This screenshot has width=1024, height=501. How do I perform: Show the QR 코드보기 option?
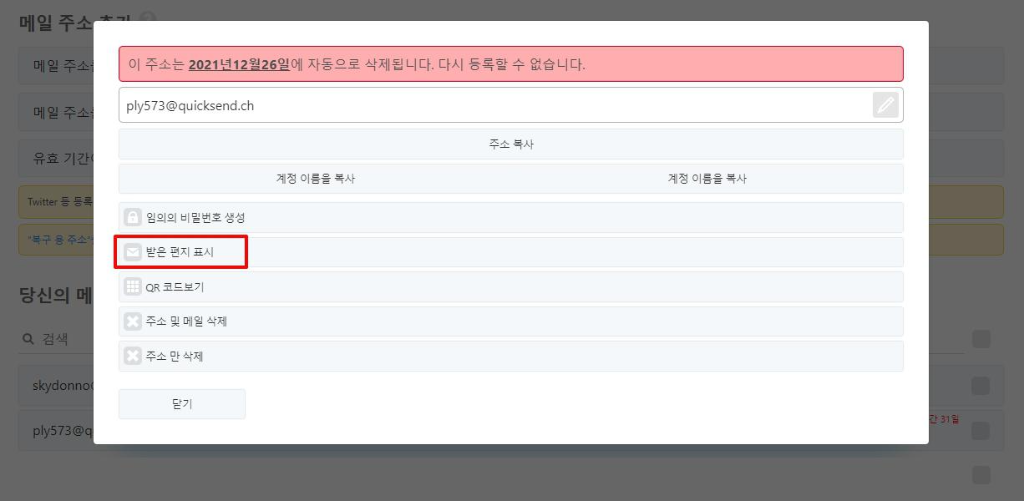[511, 287]
